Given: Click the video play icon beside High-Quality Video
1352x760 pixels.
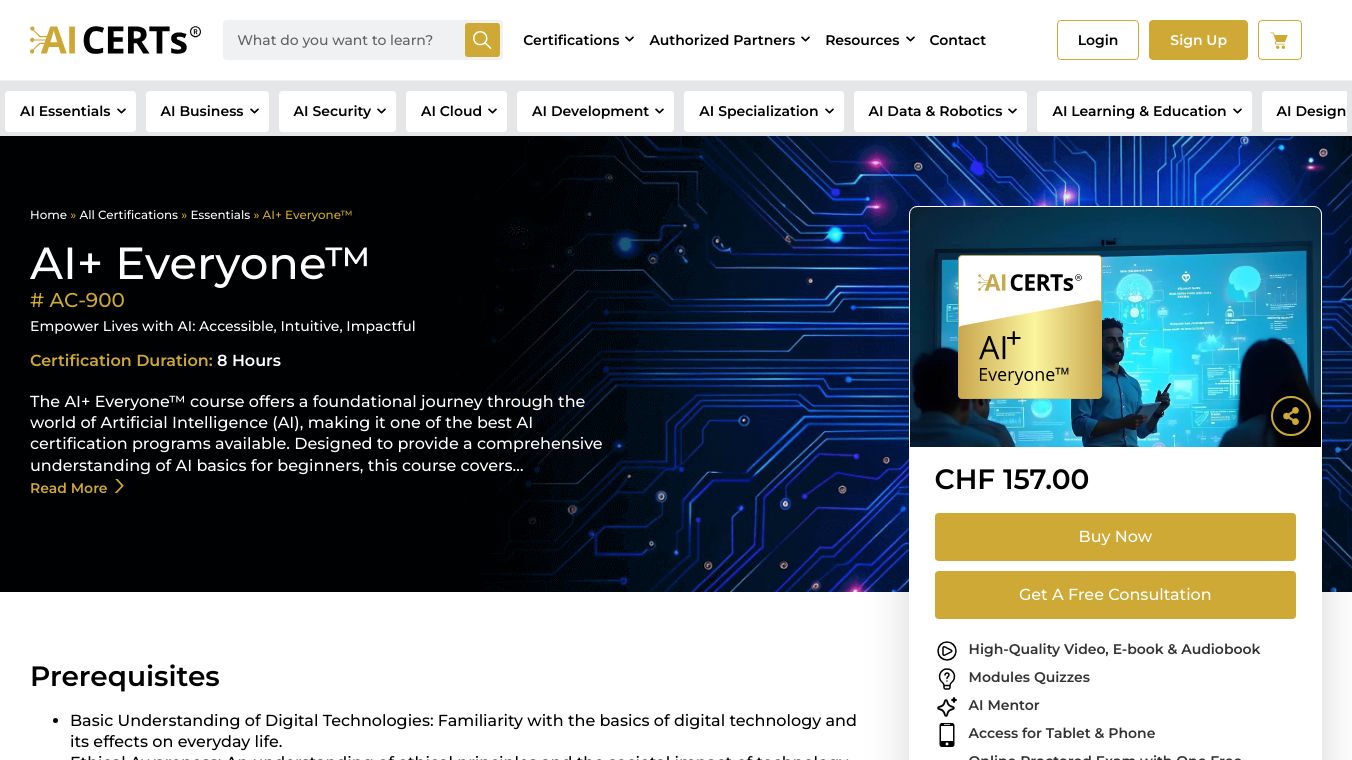Looking at the screenshot, I should pos(946,650).
